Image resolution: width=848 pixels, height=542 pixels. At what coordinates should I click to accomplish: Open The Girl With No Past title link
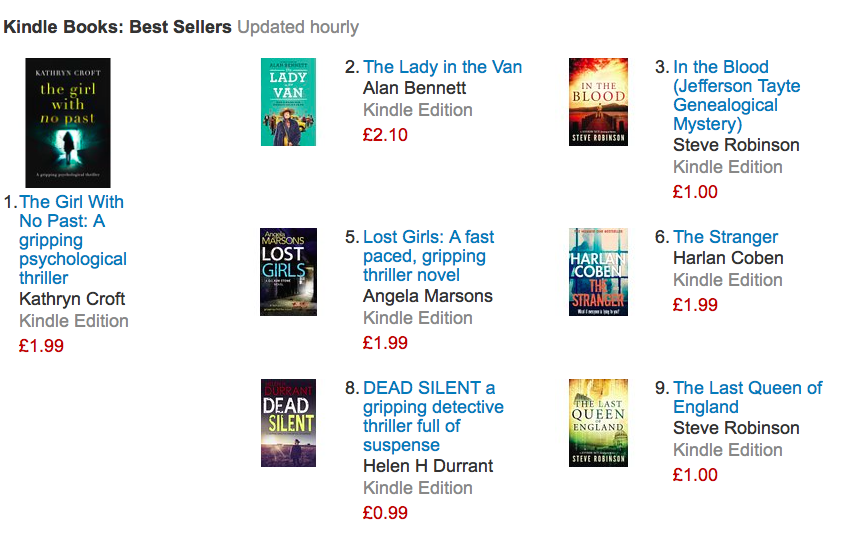click(72, 240)
